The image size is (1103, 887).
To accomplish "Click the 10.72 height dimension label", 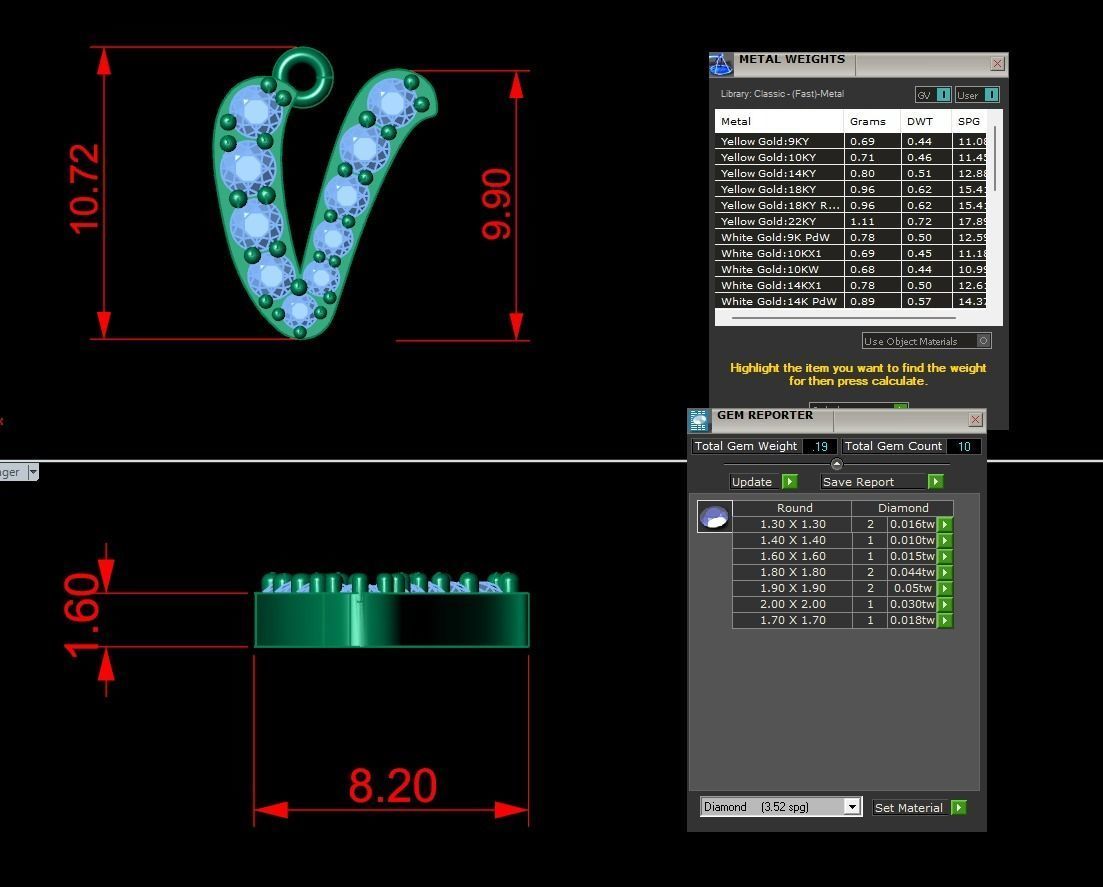I will click(x=84, y=189).
